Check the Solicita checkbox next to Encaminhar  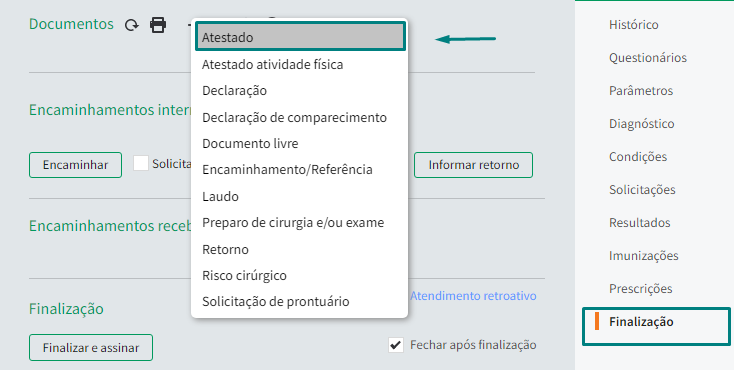click(x=141, y=163)
